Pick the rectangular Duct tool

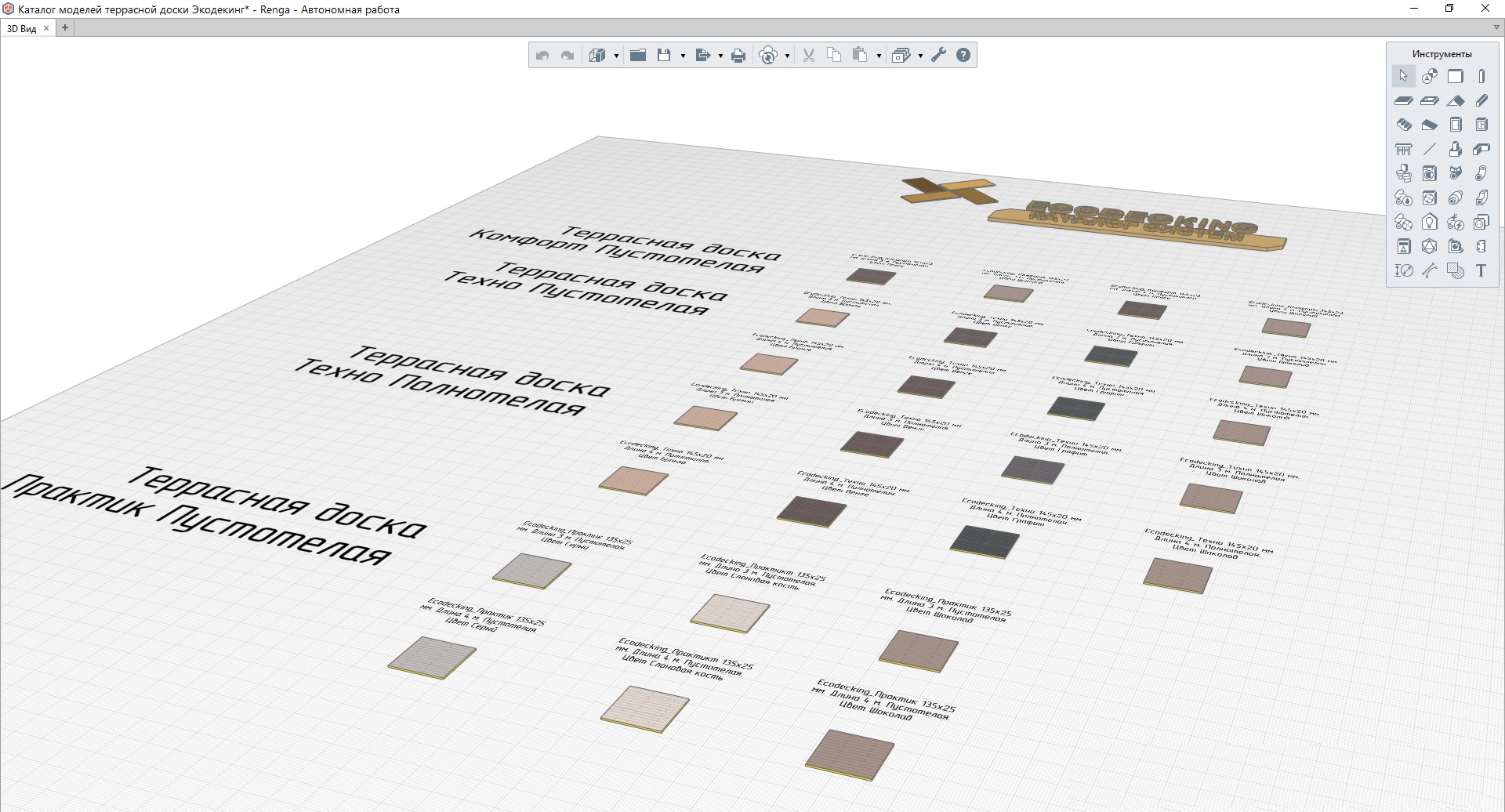click(1481, 198)
